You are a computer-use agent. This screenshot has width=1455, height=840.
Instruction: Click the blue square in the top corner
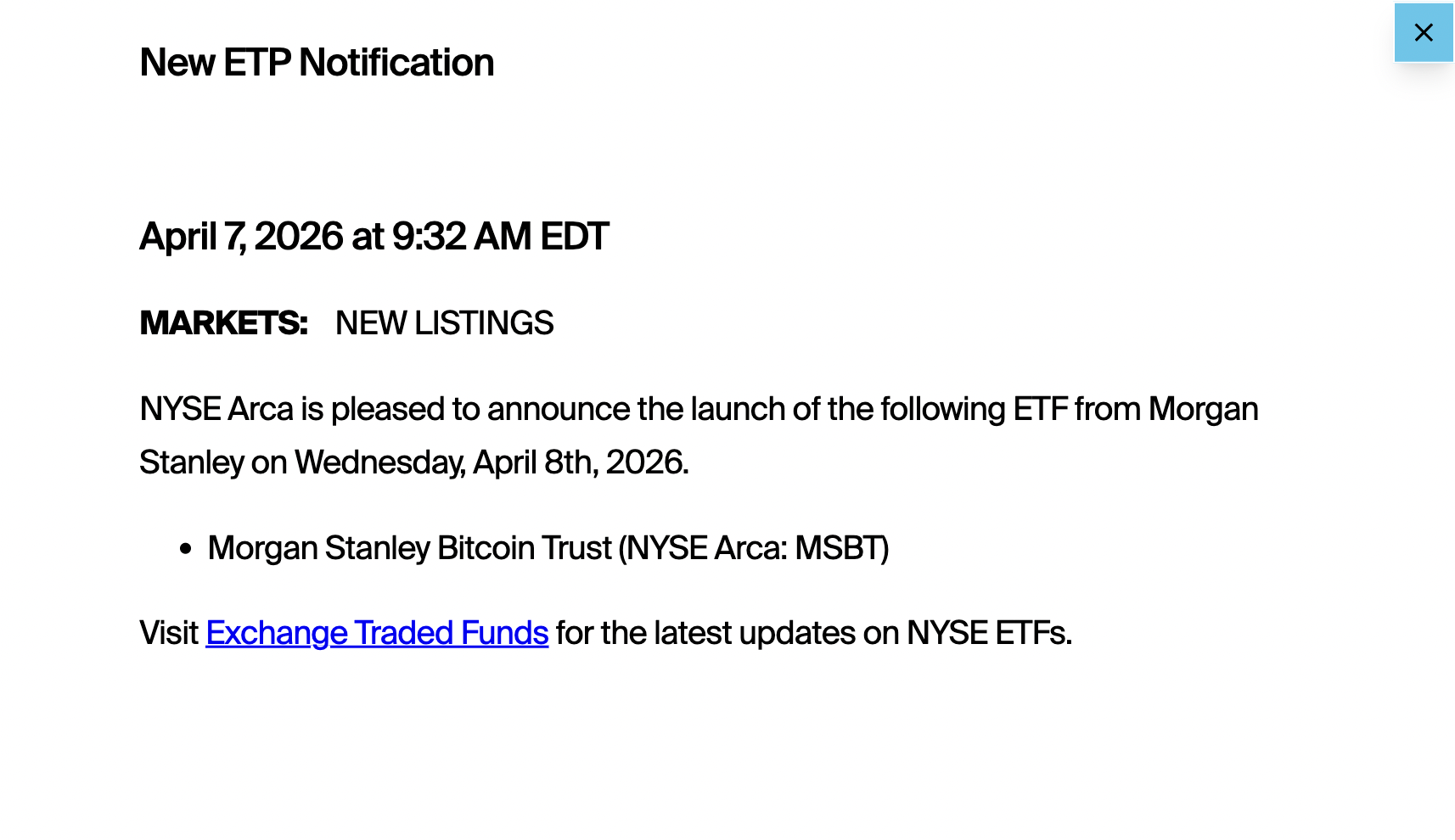pyautogui.click(x=1423, y=32)
